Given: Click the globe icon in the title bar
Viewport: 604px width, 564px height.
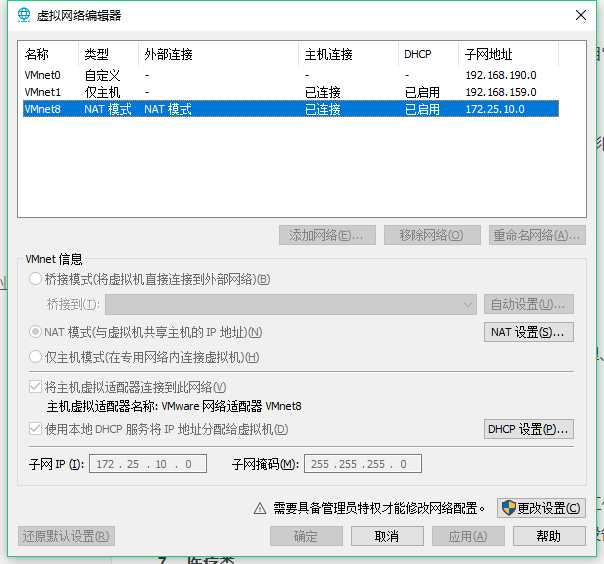Looking at the screenshot, I should (24, 15).
